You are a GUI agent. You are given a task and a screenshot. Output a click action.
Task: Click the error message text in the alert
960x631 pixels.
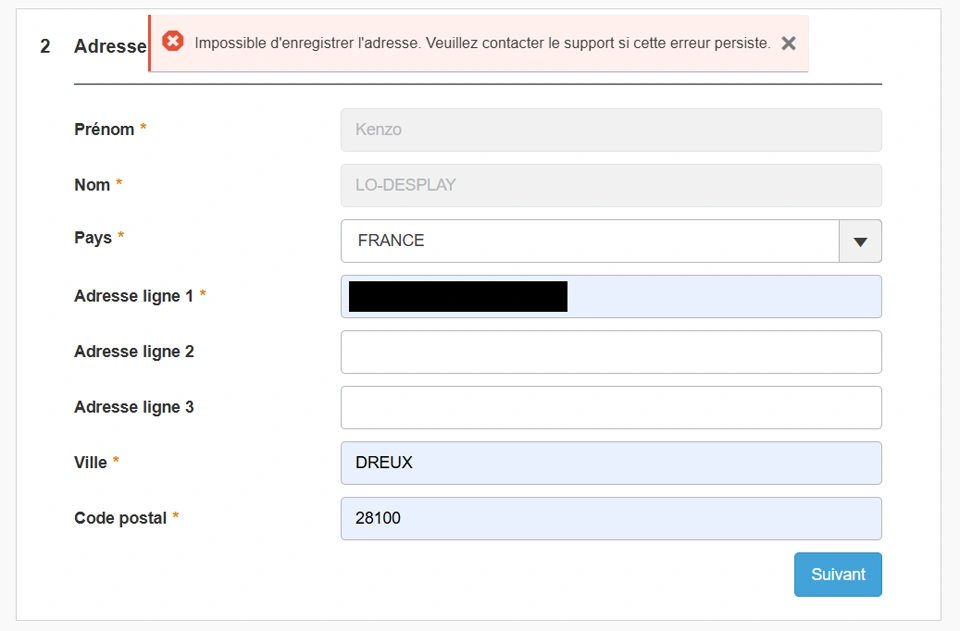(482, 43)
